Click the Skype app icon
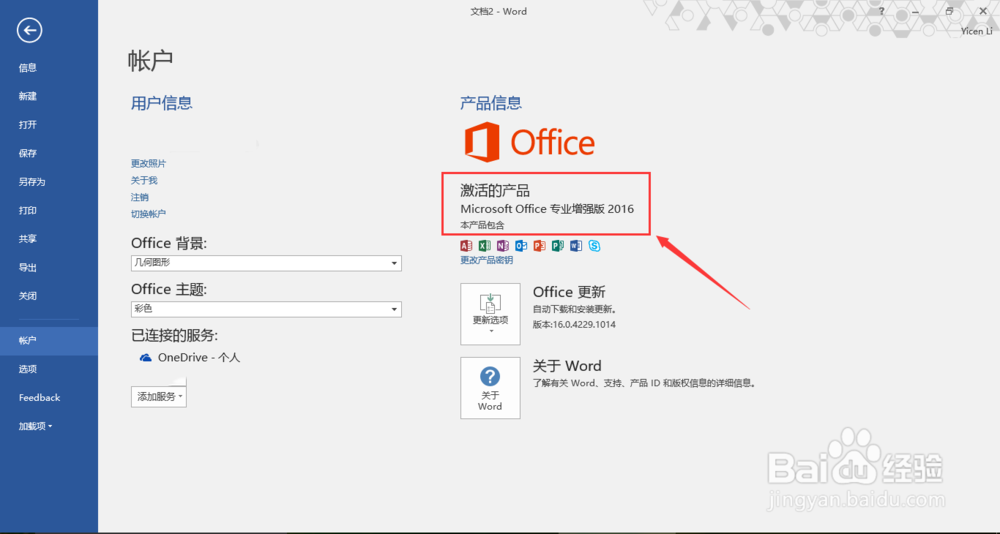 point(594,246)
